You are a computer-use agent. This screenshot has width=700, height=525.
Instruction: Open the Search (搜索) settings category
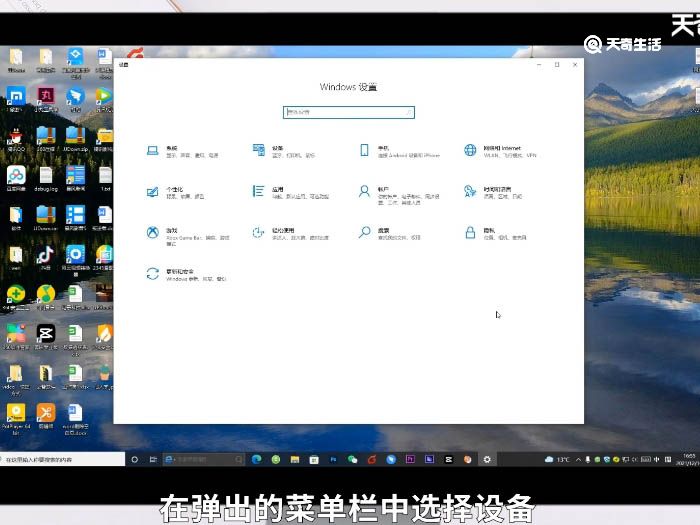pos(383,233)
